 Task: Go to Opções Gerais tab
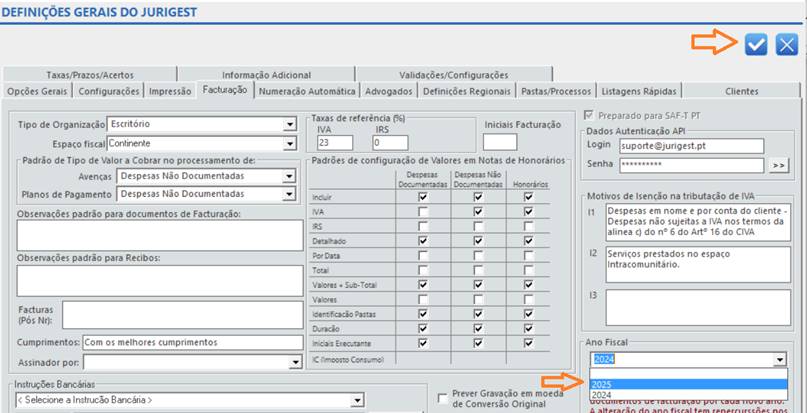tap(37, 91)
